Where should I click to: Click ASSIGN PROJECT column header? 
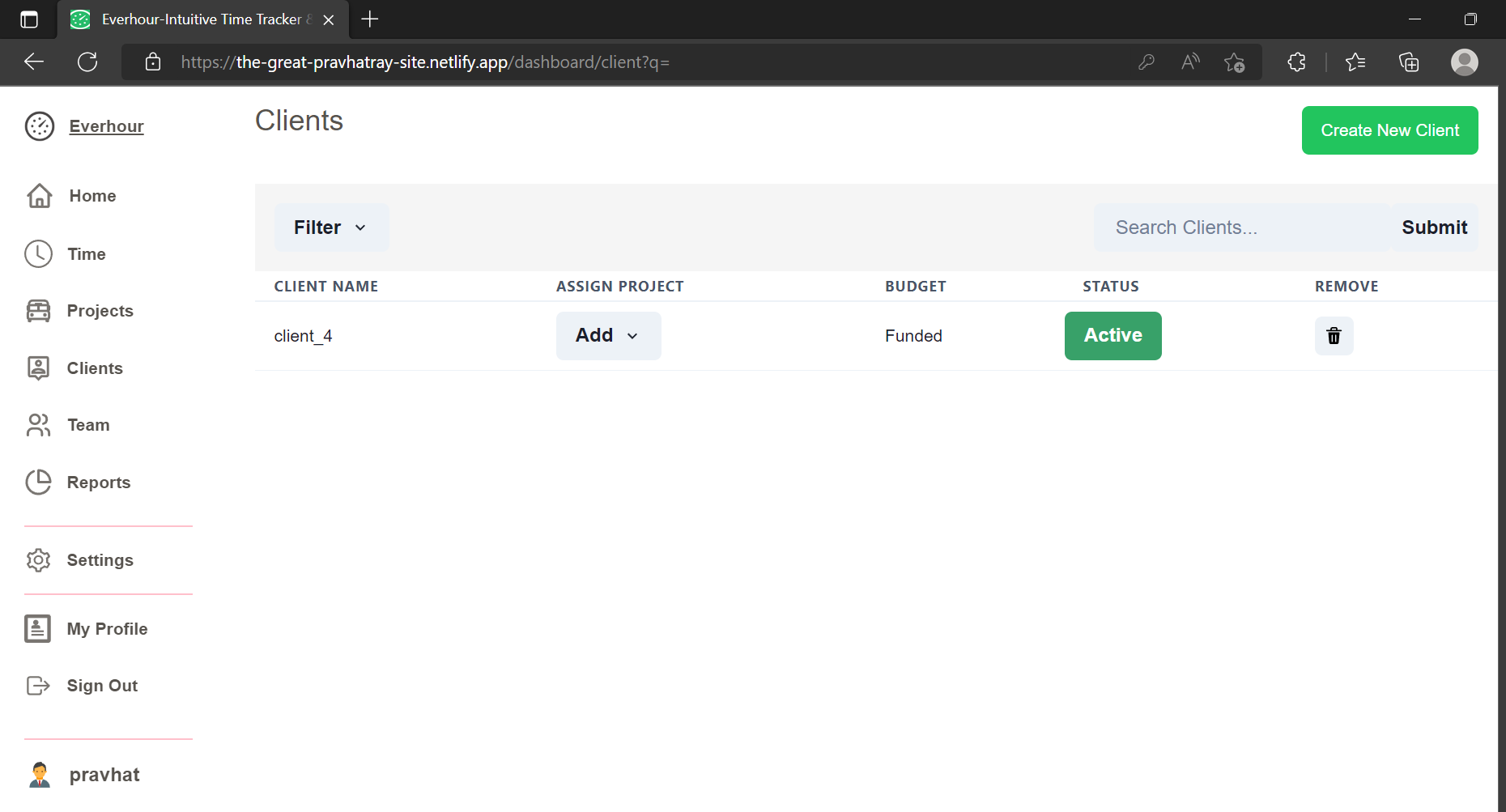619,287
